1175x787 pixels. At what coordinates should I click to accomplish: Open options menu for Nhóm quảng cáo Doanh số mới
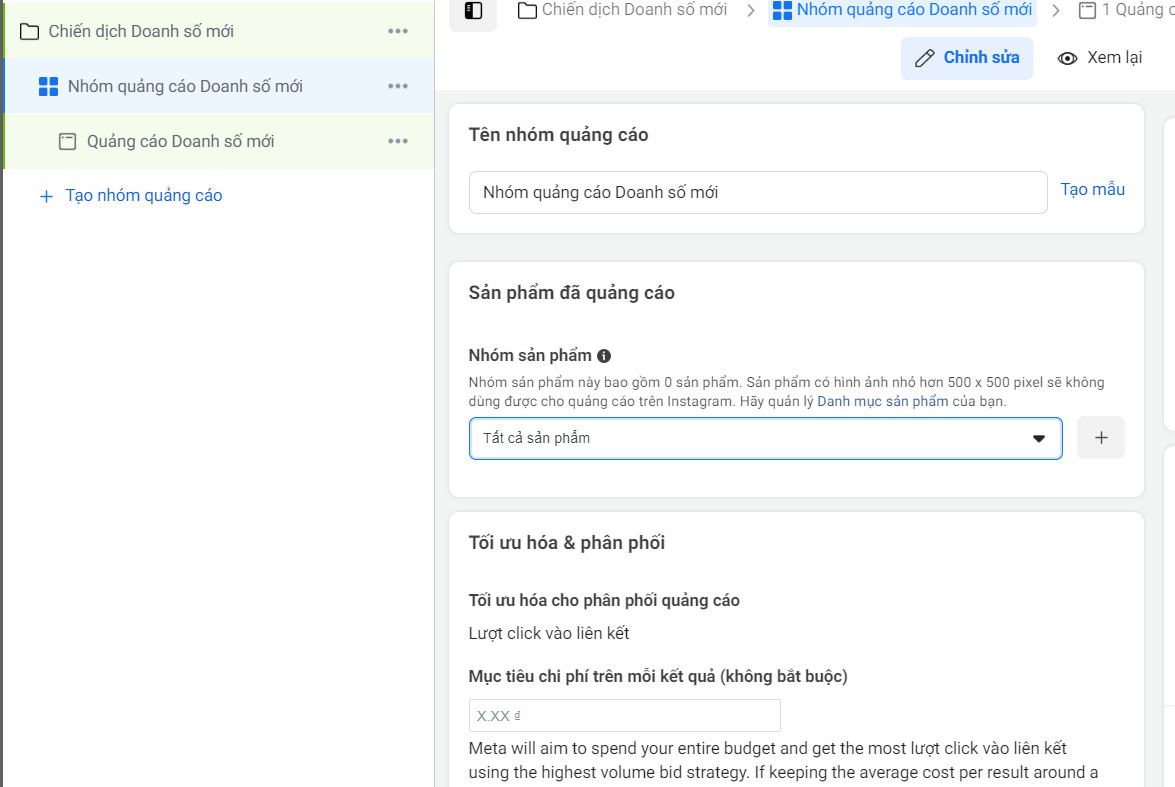[398, 86]
